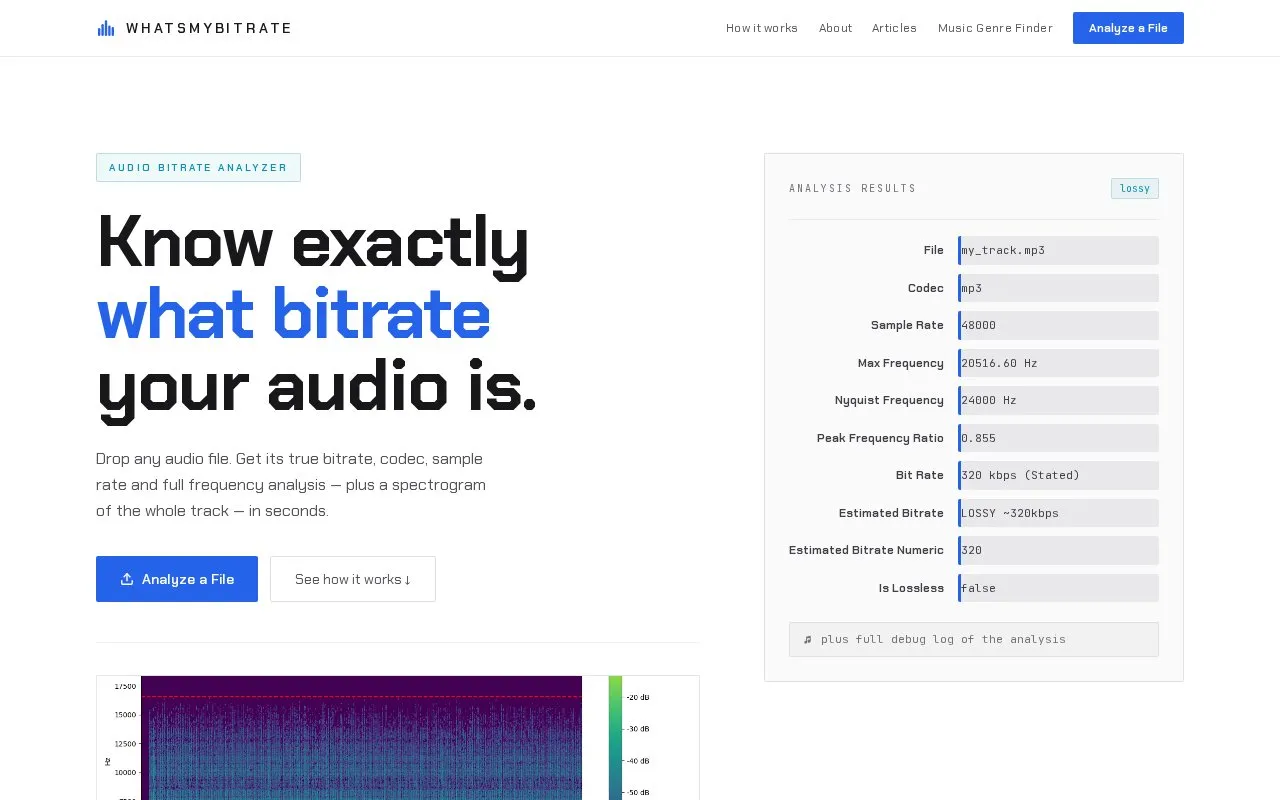The width and height of the screenshot is (1280, 800).
Task: Click the Codec value mp3
Action: 1058,288
